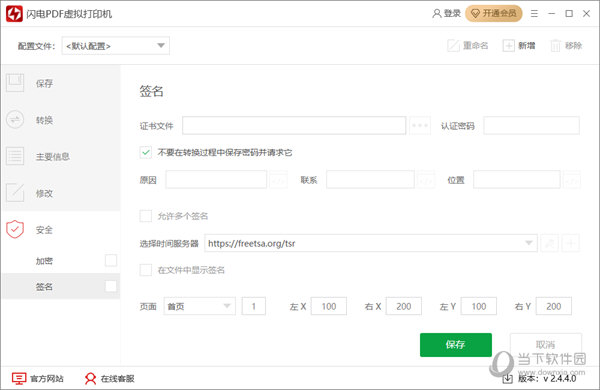Image resolution: width=600 pixels, height=390 pixels.
Task: Click the 认证密码 input field
Action: tap(532, 126)
